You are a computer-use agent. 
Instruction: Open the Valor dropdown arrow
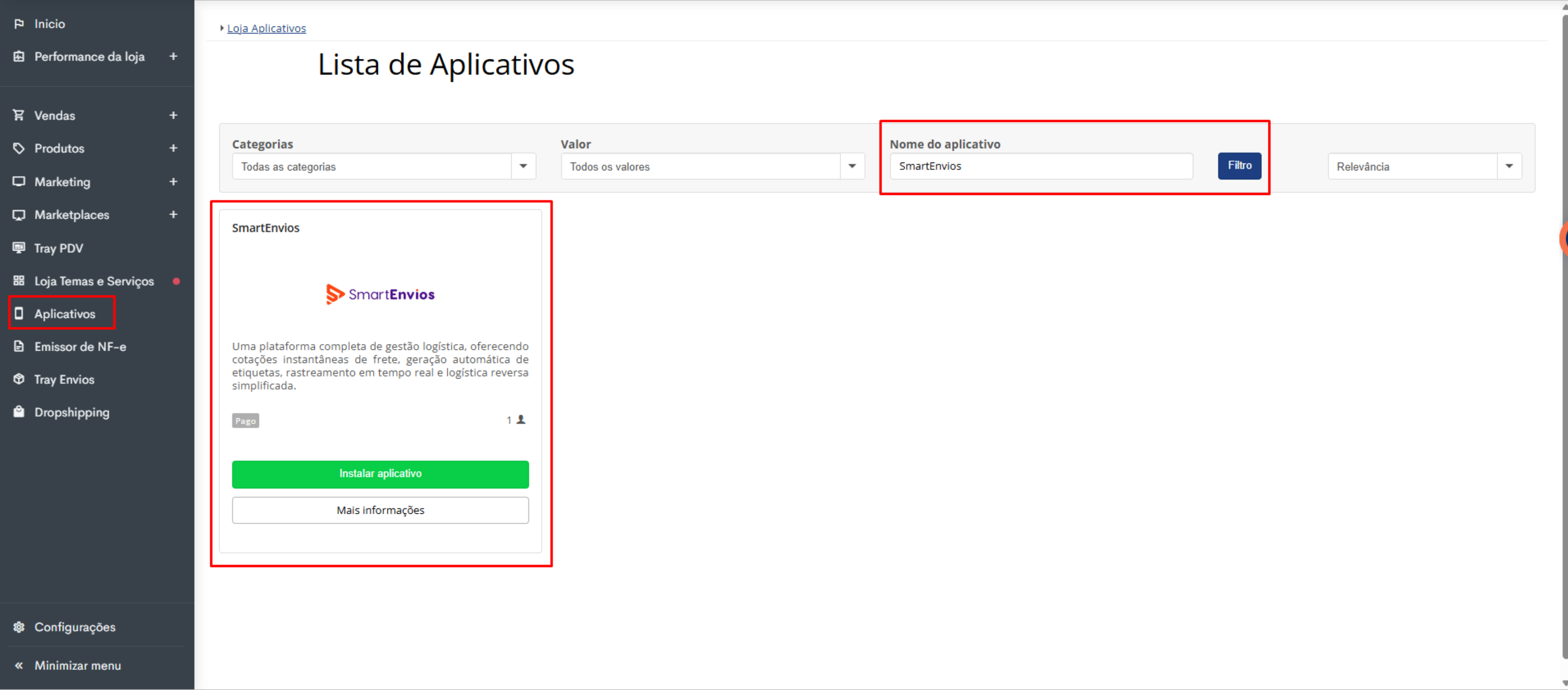click(852, 166)
